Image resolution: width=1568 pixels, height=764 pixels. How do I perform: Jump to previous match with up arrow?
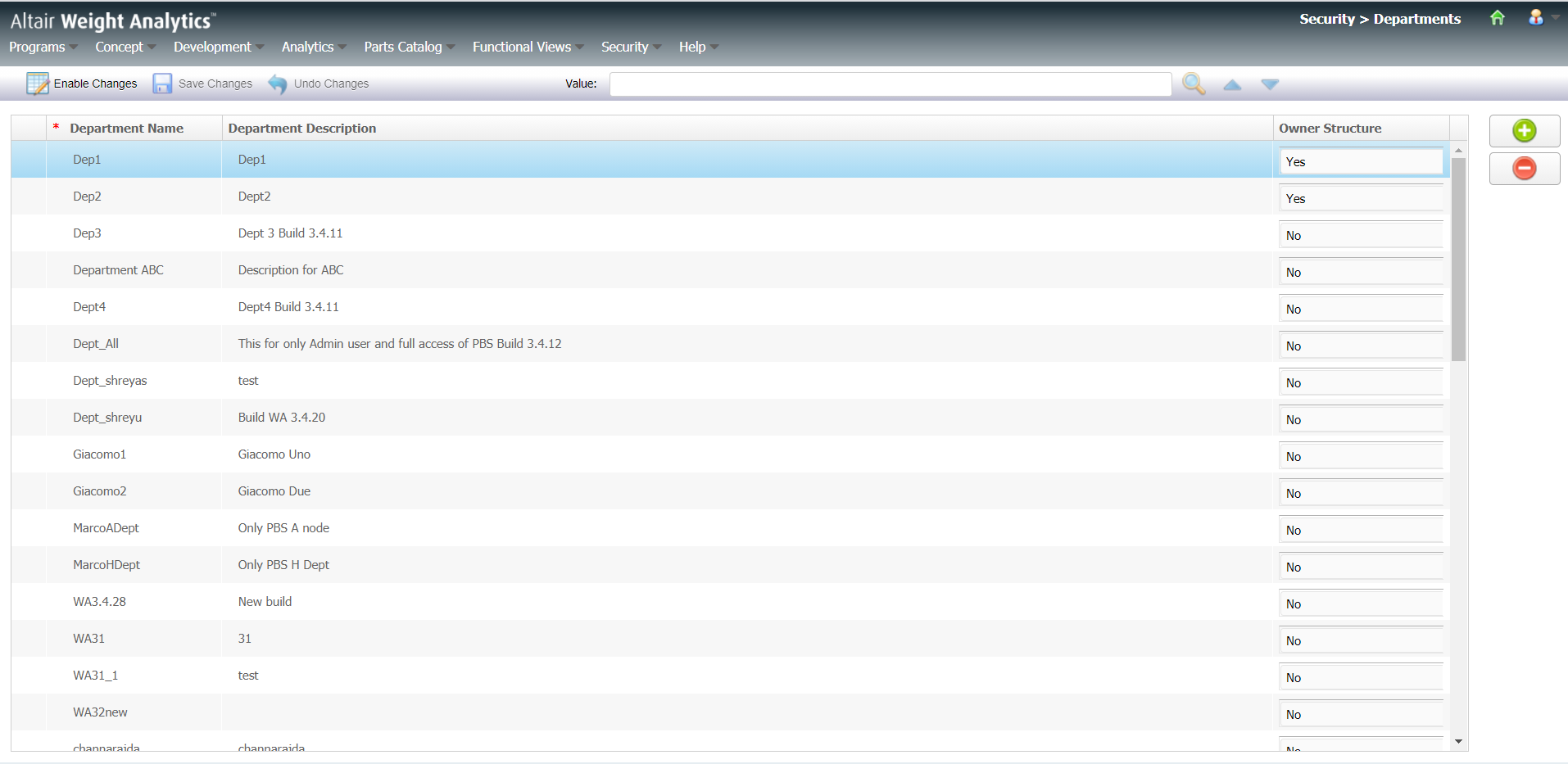[1232, 84]
